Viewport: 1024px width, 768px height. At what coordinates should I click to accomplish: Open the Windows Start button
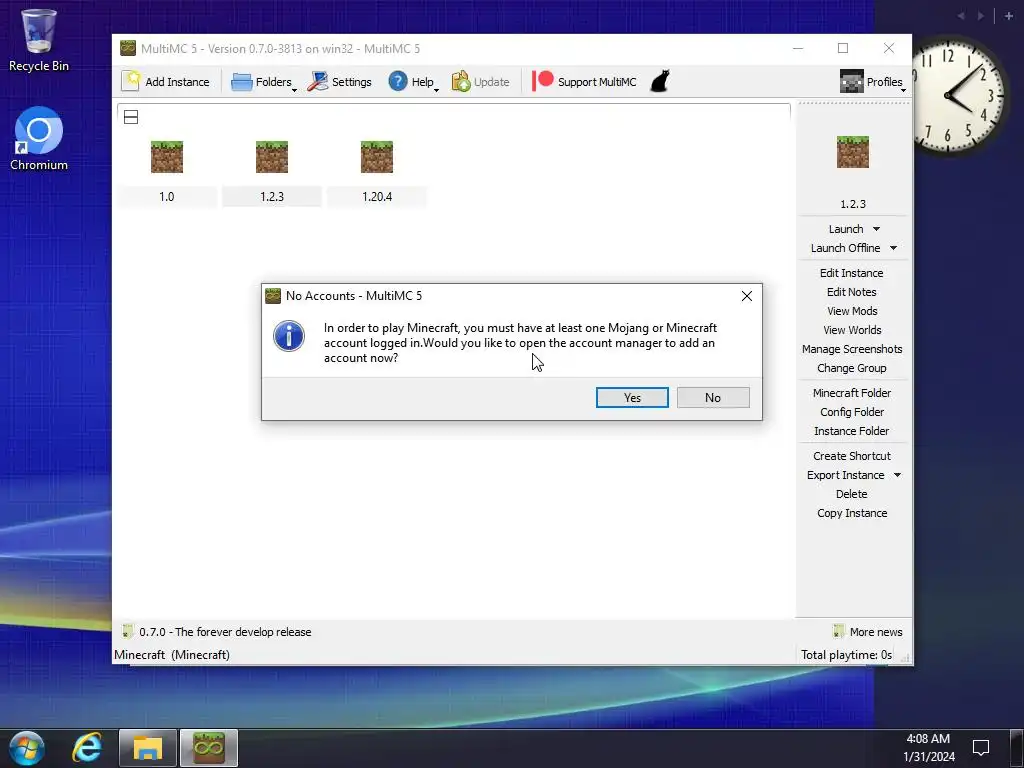coord(26,748)
